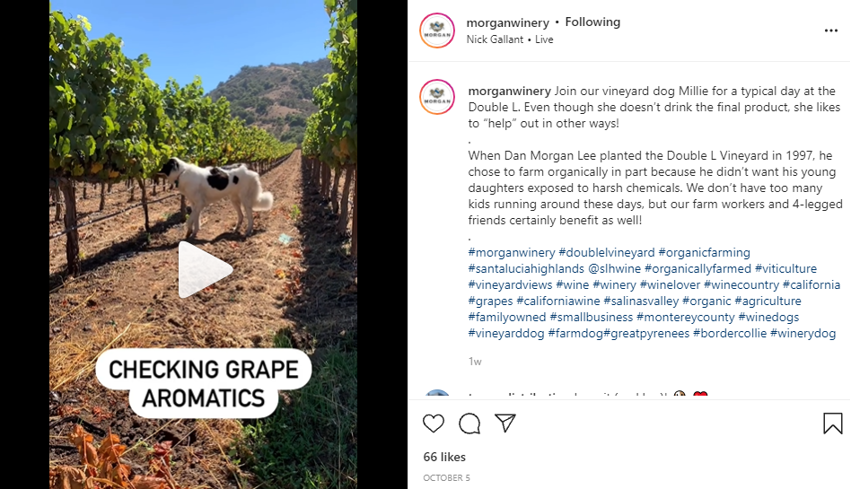Image resolution: width=850 pixels, height=489 pixels.
Task: Click the October 5 post date
Action: tap(446, 478)
